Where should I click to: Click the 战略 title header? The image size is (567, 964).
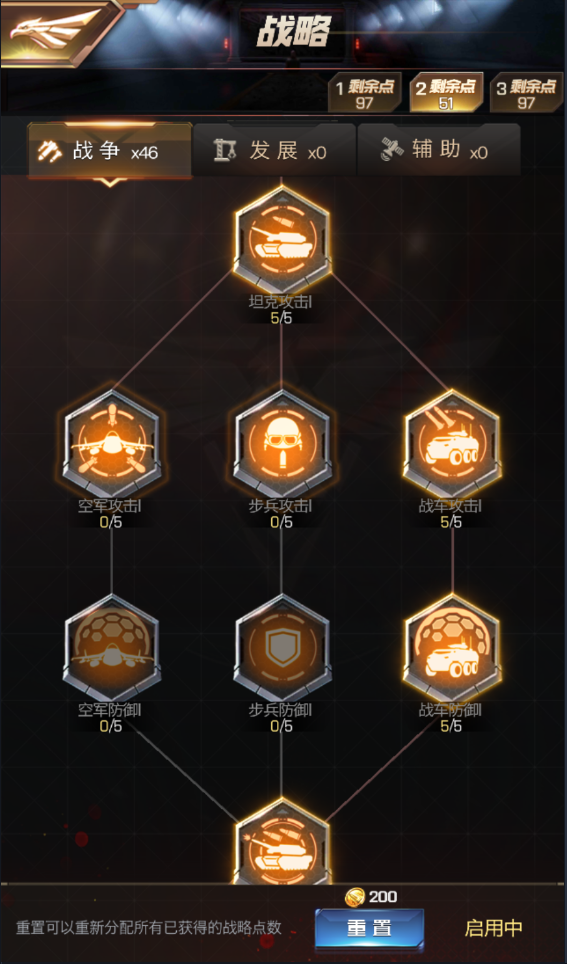(x=294, y=32)
